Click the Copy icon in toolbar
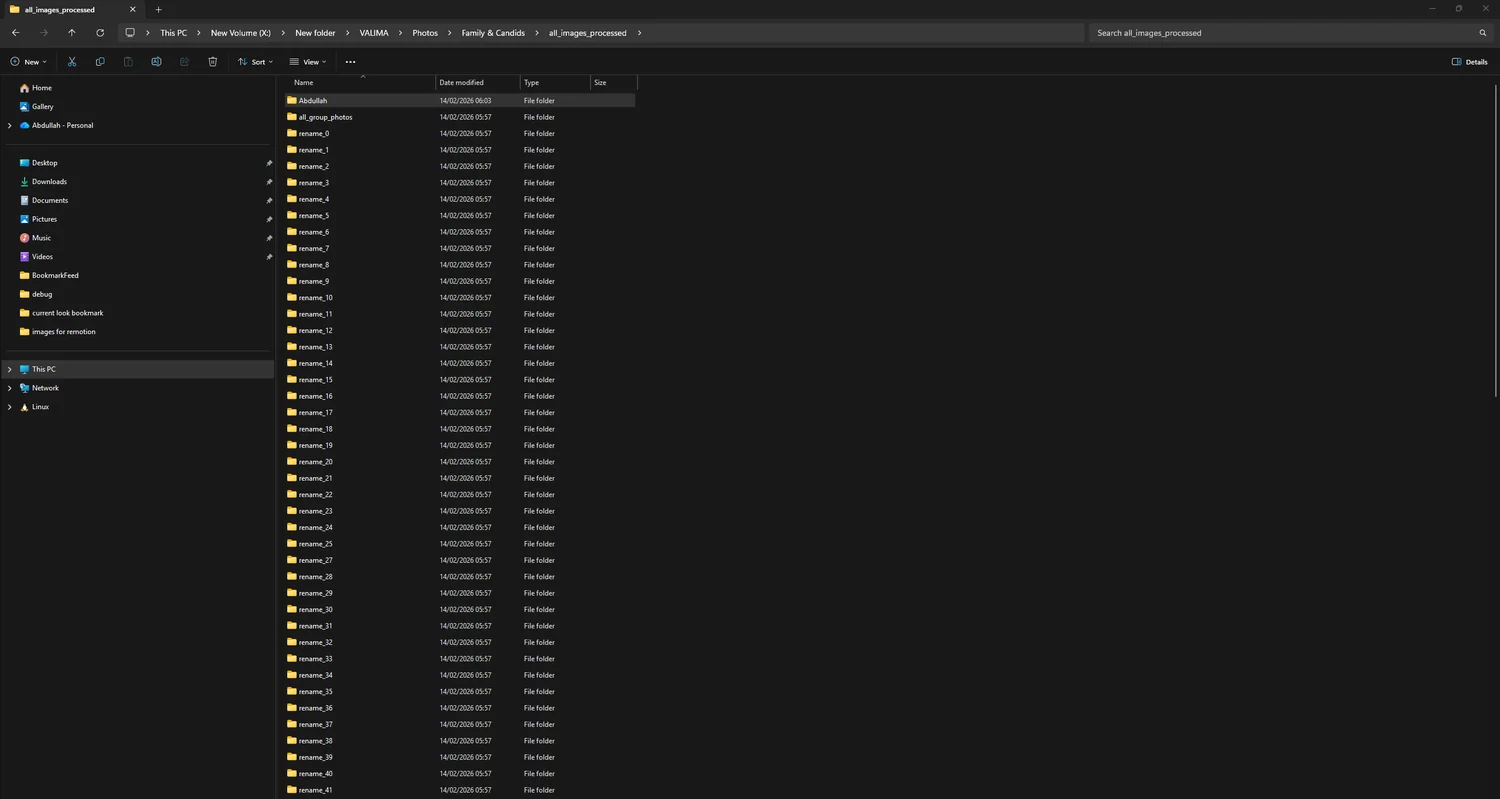Image resolution: width=1500 pixels, height=799 pixels. pyautogui.click(x=100, y=62)
